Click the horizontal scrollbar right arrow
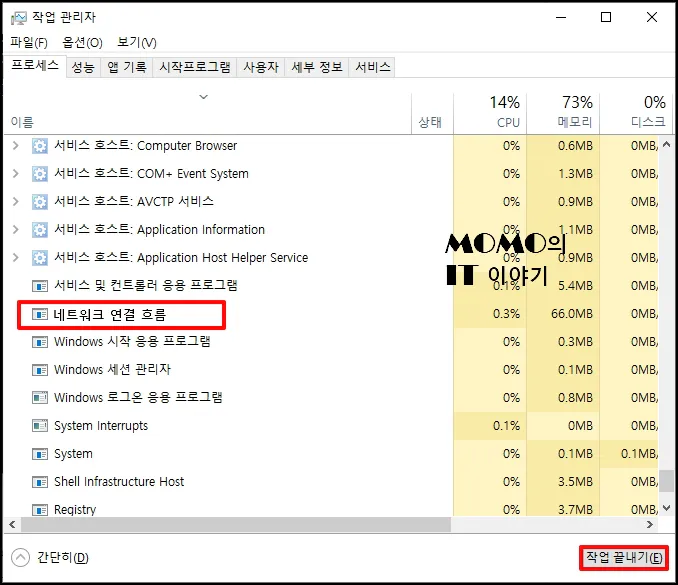This screenshot has width=678, height=585. tap(650, 525)
